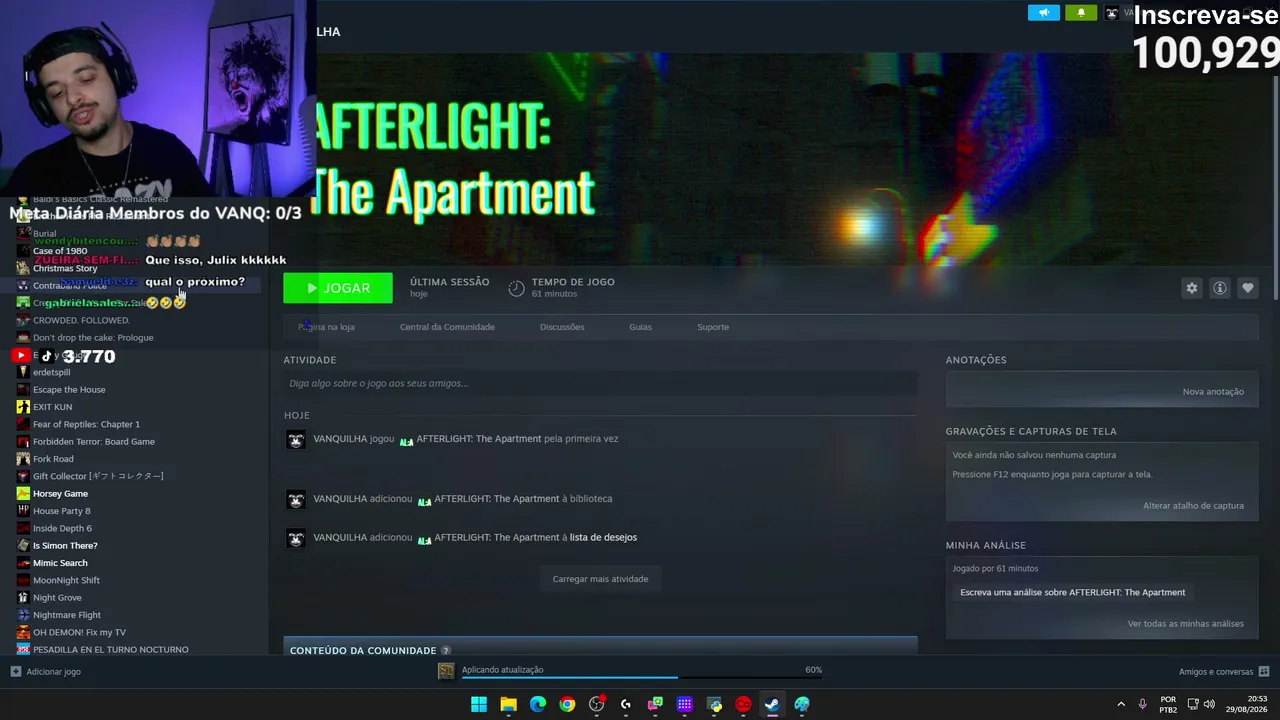The height and width of the screenshot is (720, 1280).
Task: Click the Adicionar jogo plus icon
Action: point(15,672)
